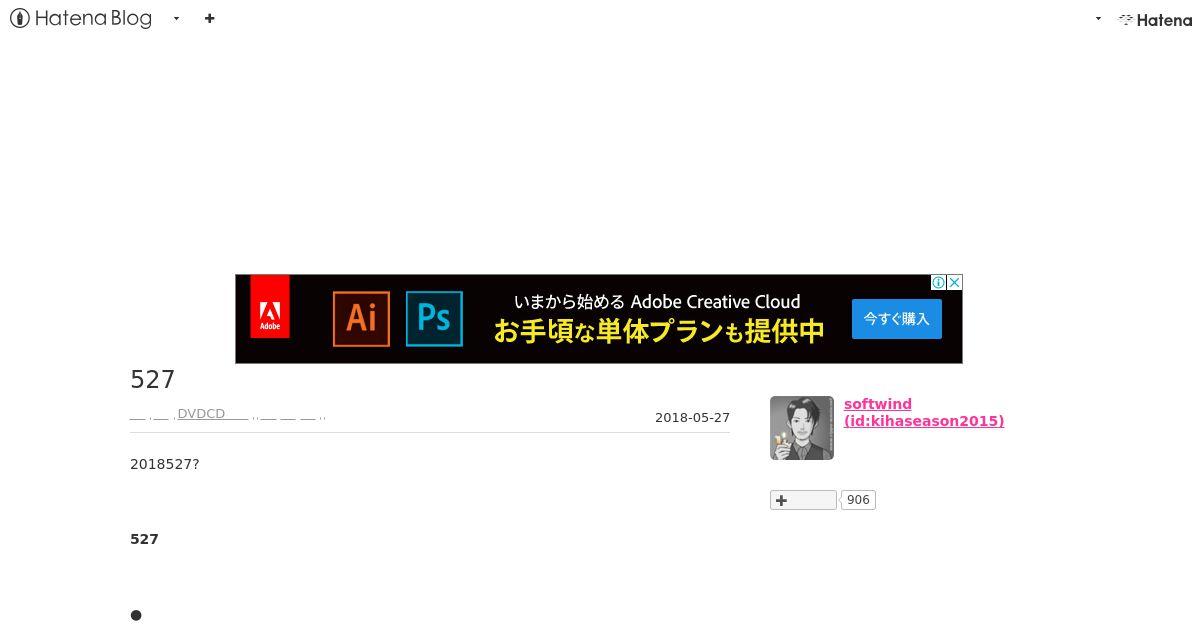
Task: Click the Hatena logo at top right
Action: (x=1156, y=19)
